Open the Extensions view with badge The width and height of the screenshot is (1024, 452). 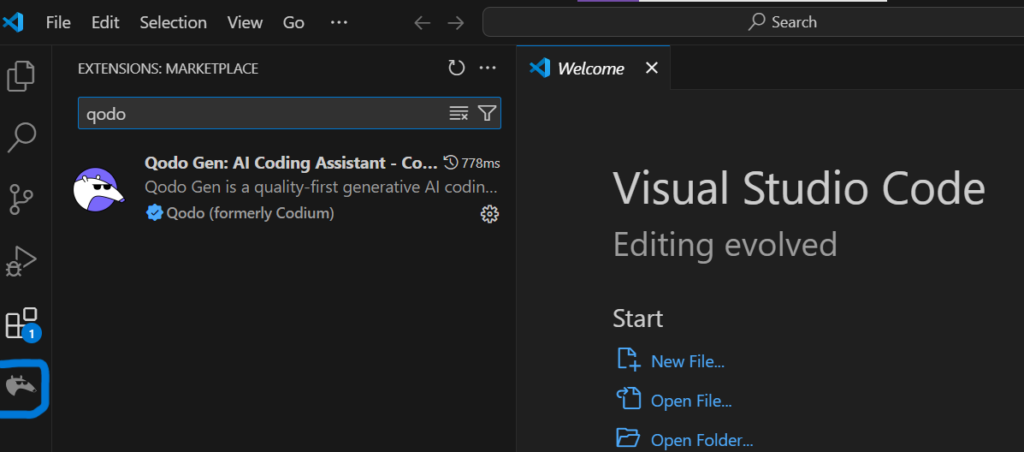(22, 324)
